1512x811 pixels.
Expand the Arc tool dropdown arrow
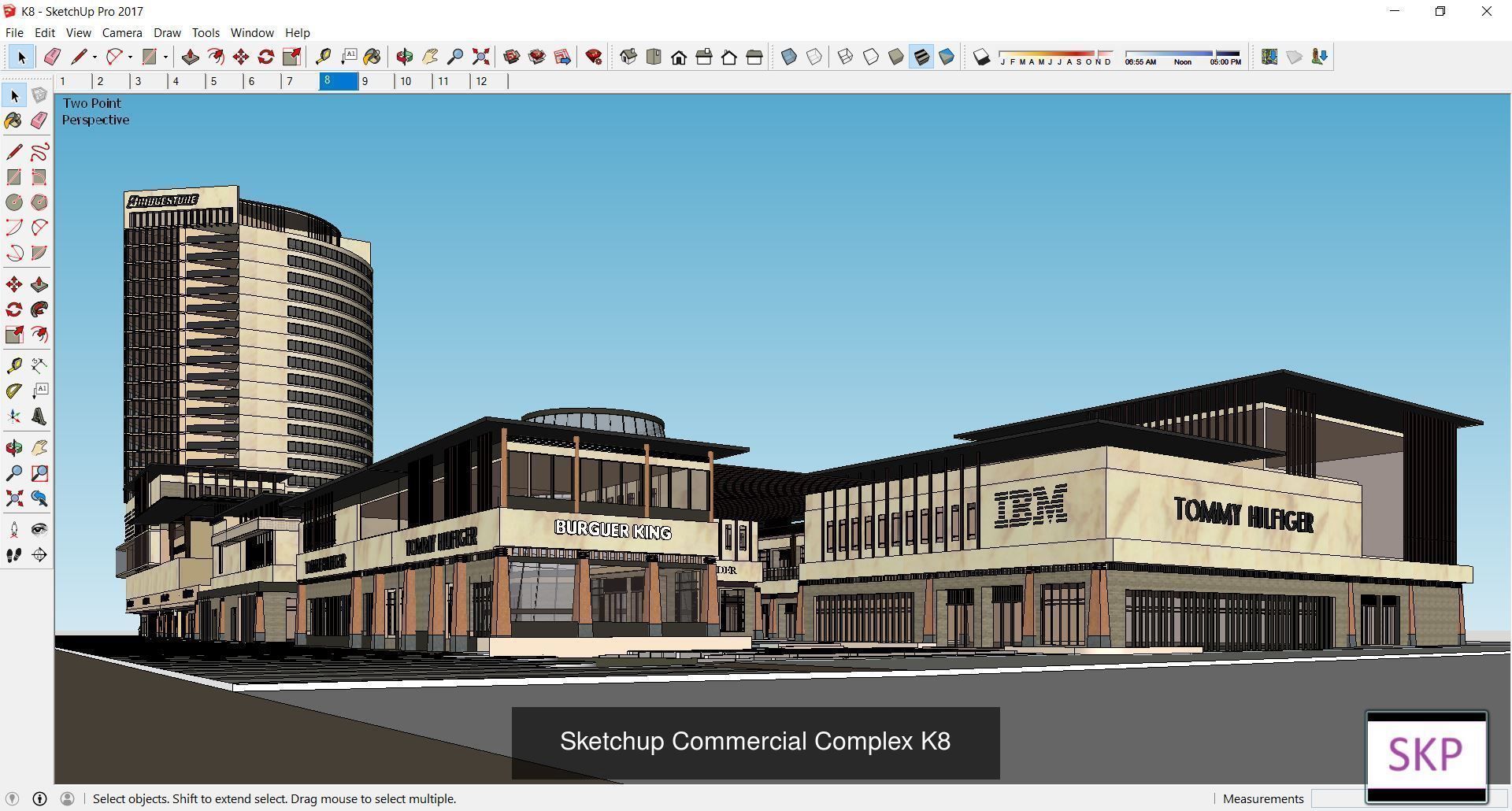click(x=130, y=57)
